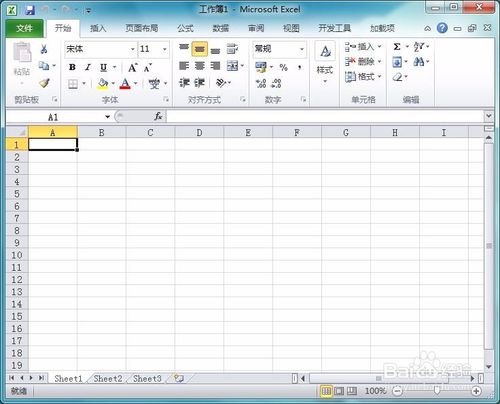Decrease decimal places

[276, 83]
